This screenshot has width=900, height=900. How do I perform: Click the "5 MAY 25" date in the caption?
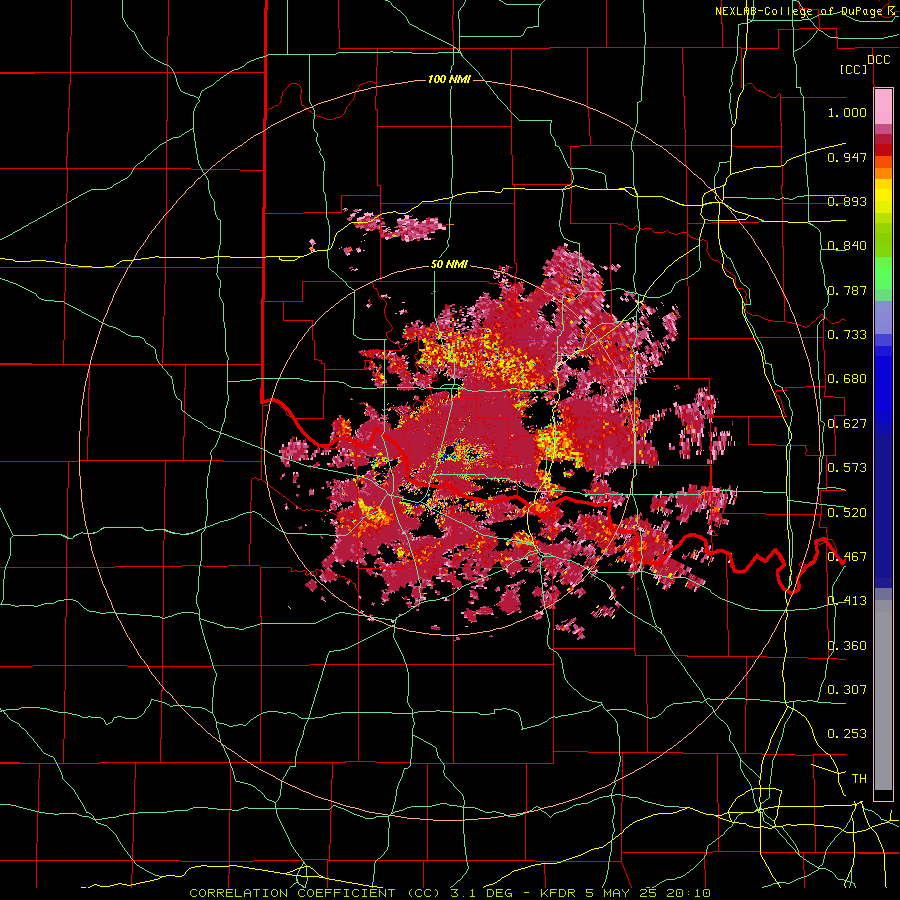[623, 893]
